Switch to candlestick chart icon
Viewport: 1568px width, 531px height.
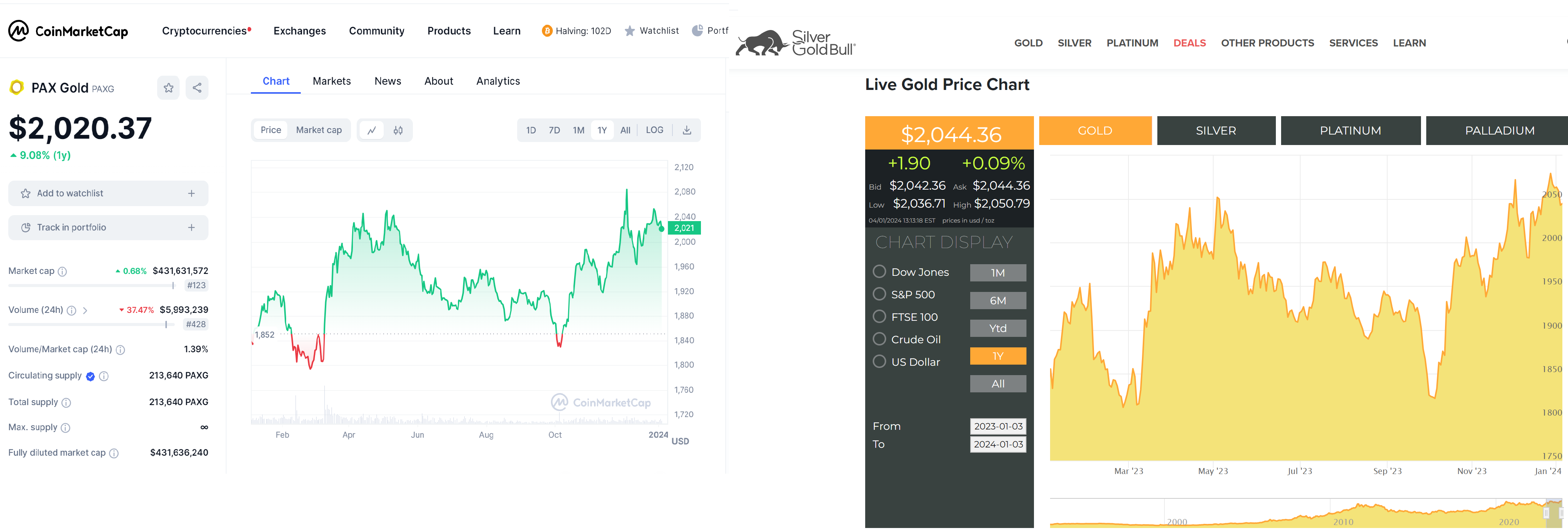(398, 130)
